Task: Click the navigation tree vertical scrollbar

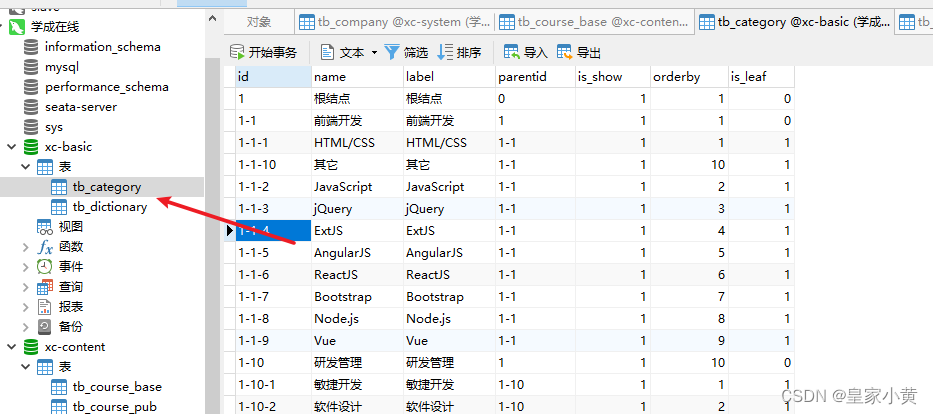Action: (212, 236)
